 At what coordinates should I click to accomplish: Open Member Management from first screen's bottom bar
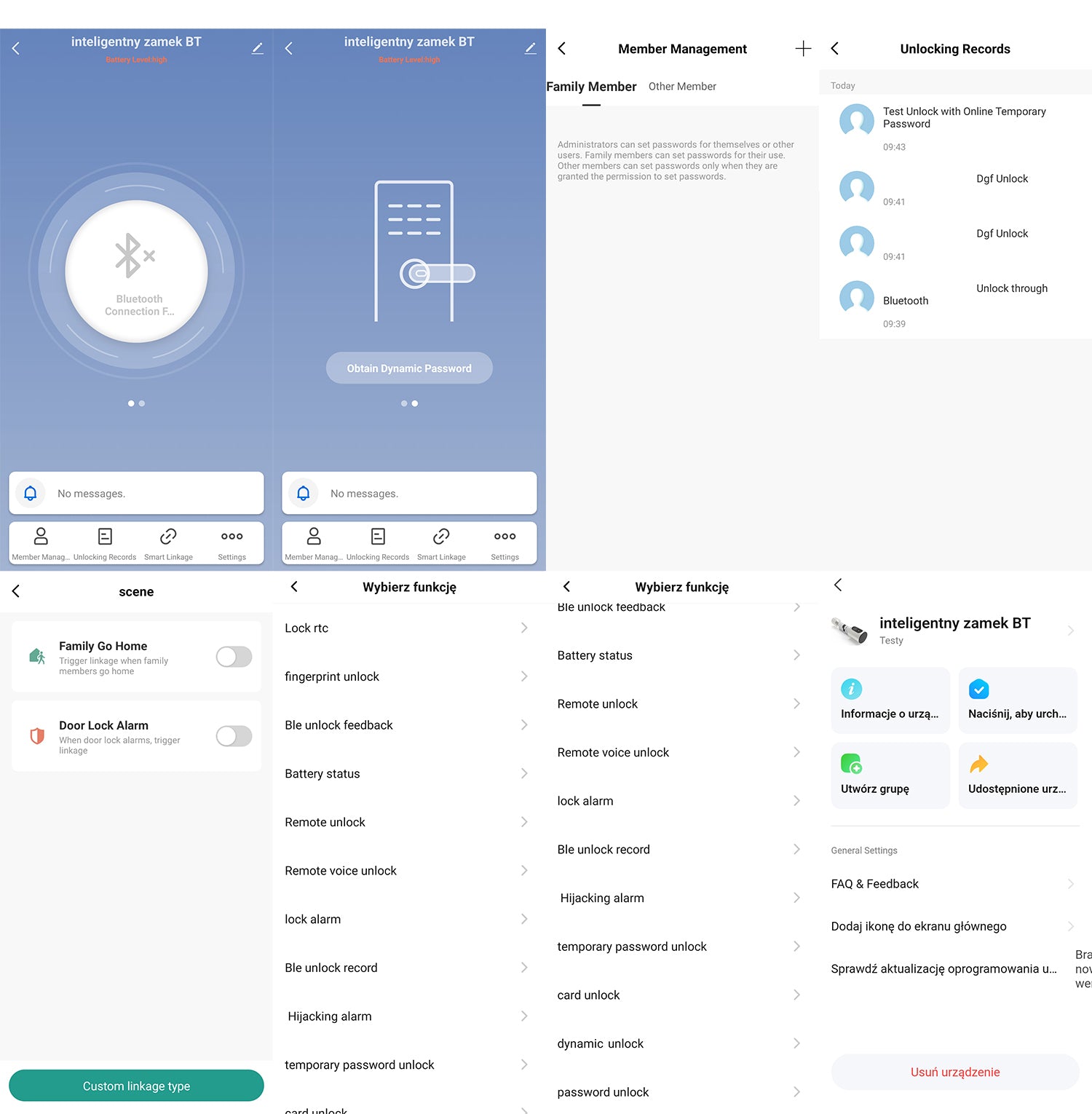pyautogui.click(x=41, y=543)
